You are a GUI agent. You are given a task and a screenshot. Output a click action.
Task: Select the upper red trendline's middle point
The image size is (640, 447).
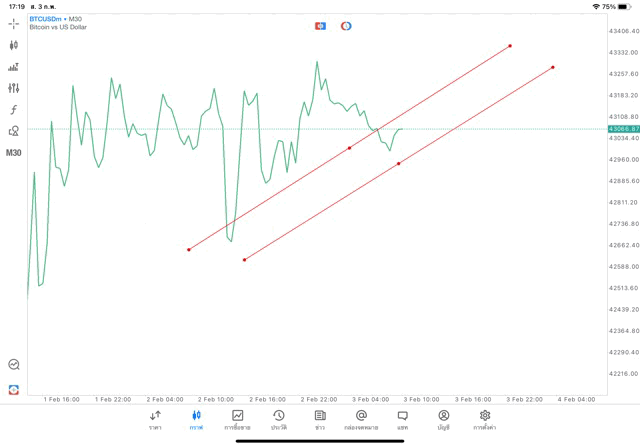tap(349, 148)
